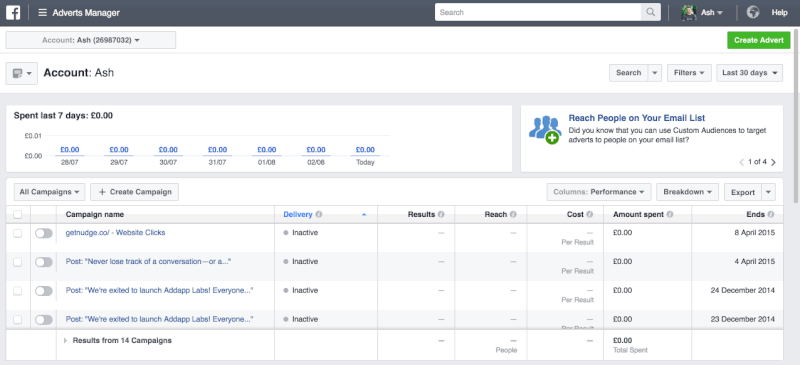This screenshot has width=800, height=365.
Task: Sort by the Results column header
Action: tap(421, 215)
